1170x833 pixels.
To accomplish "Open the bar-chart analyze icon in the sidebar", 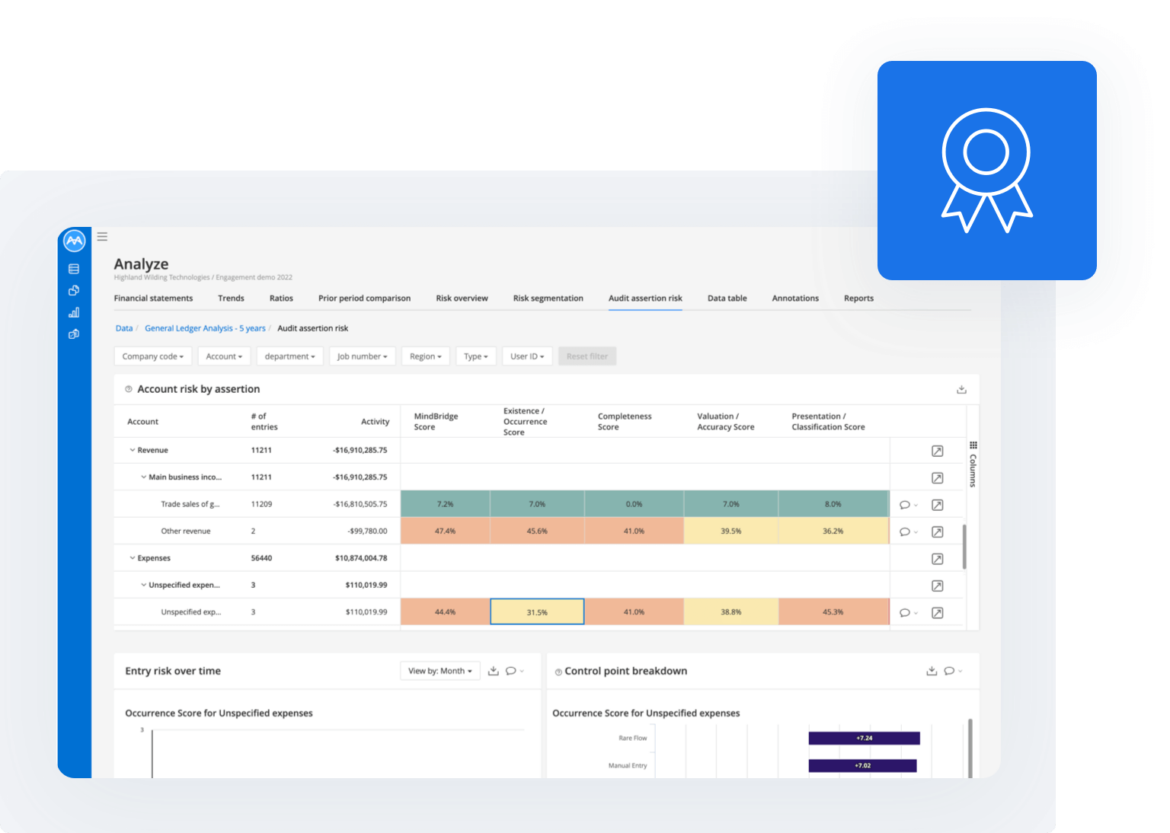I will [73, 312].
